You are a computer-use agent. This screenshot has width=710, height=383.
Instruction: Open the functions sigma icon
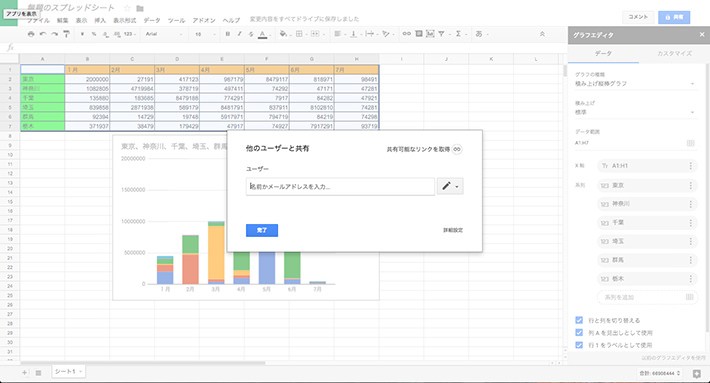click(x=459, y=34)
